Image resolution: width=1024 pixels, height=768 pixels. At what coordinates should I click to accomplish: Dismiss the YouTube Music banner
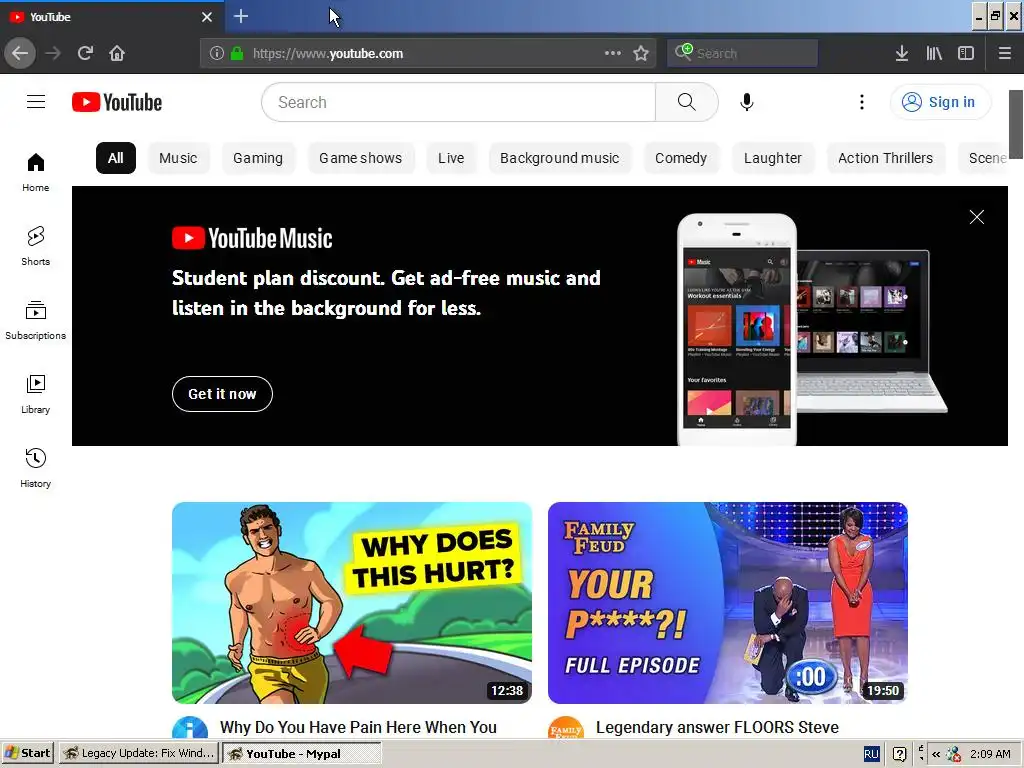point(977,217)
